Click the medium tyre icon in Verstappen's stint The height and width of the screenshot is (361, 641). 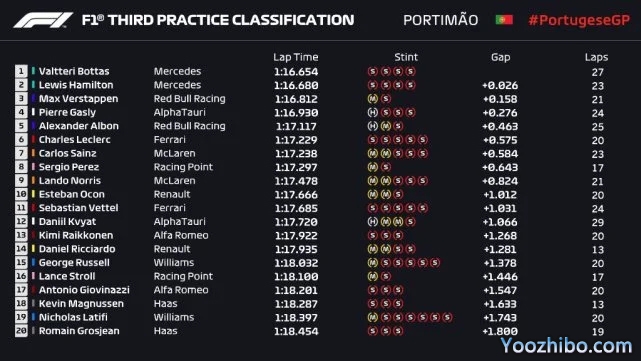tap(372, 99)
